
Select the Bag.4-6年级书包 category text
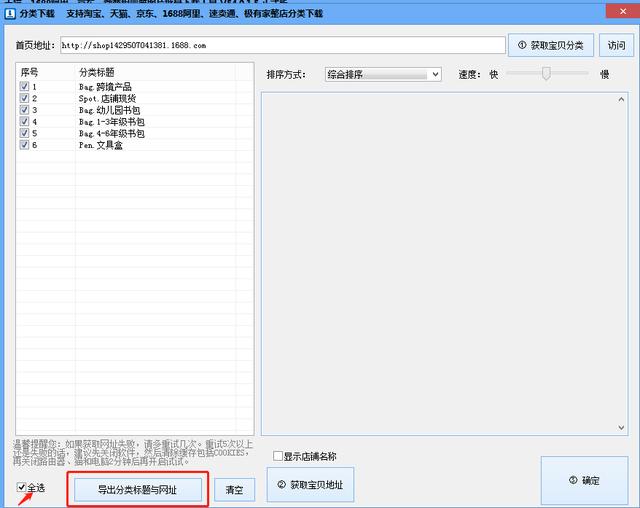112,133
